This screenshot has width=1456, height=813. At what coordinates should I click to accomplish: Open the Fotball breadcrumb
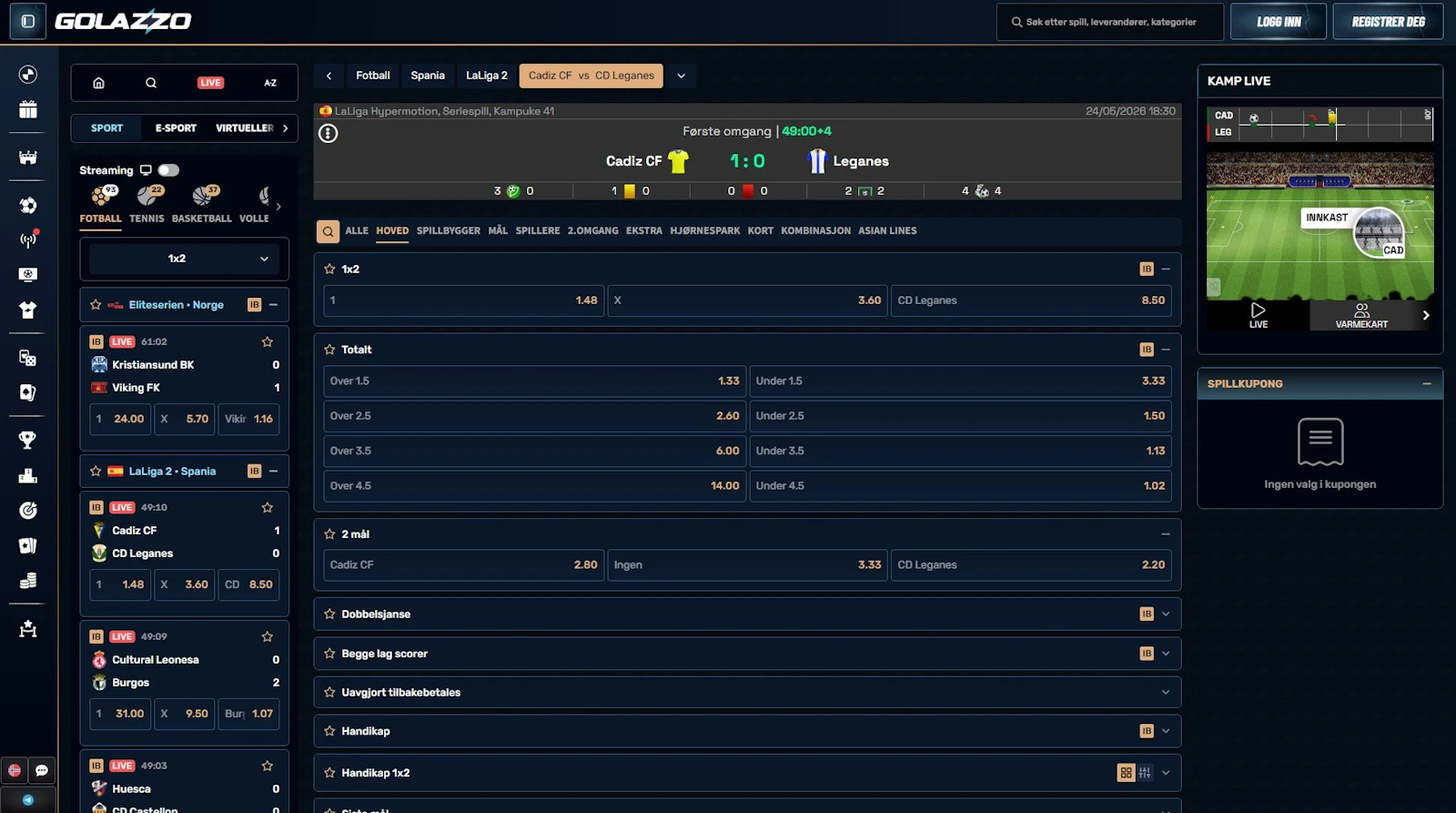point(373,76)
